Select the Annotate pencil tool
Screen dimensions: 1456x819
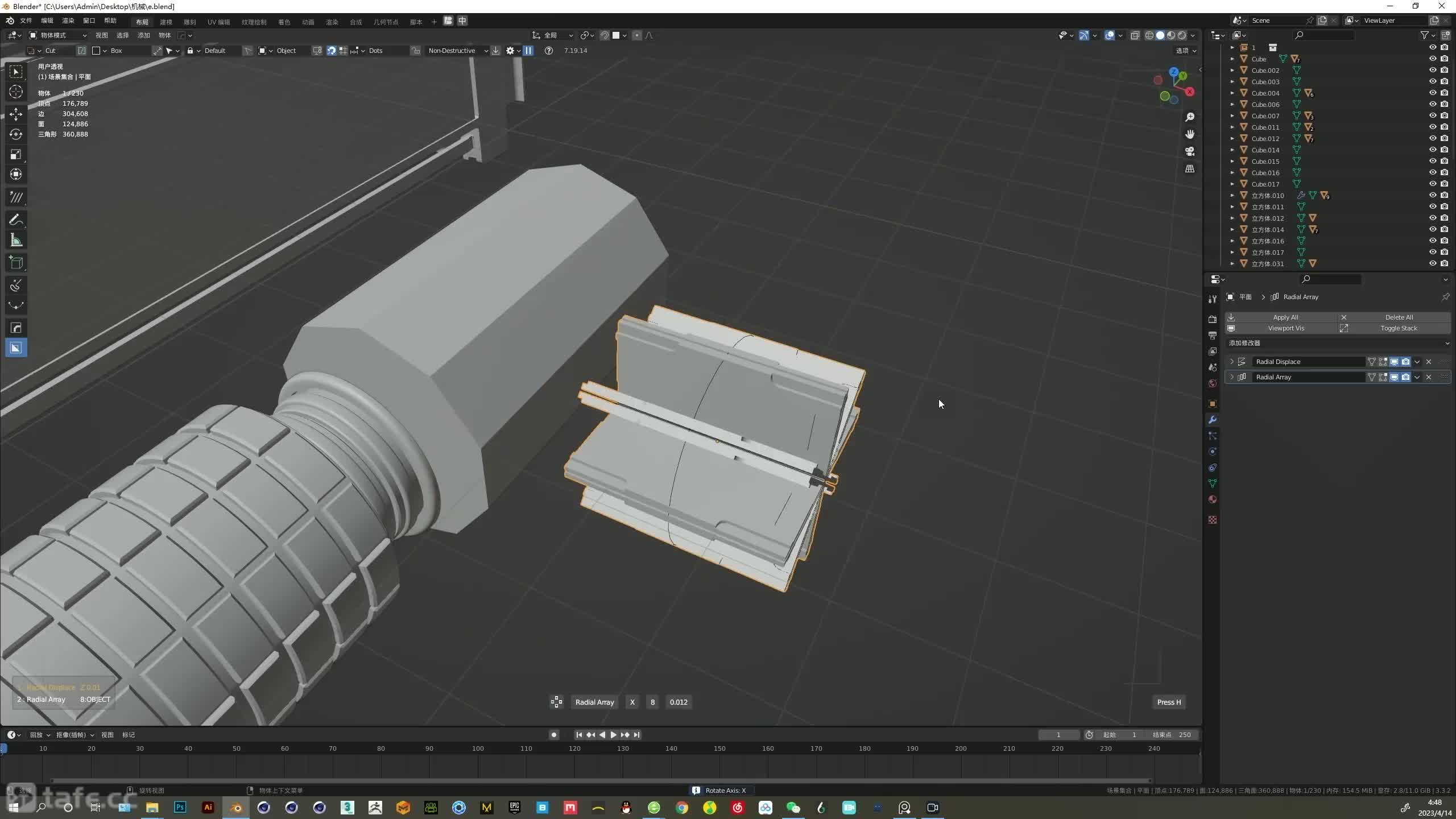pyautogui.click(x=16, y=220)
